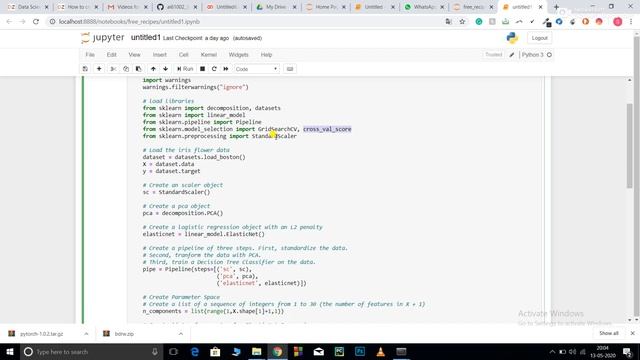Insert a cell below with plus icon
This screenshot has width=640, height=360.
[99, 69]
